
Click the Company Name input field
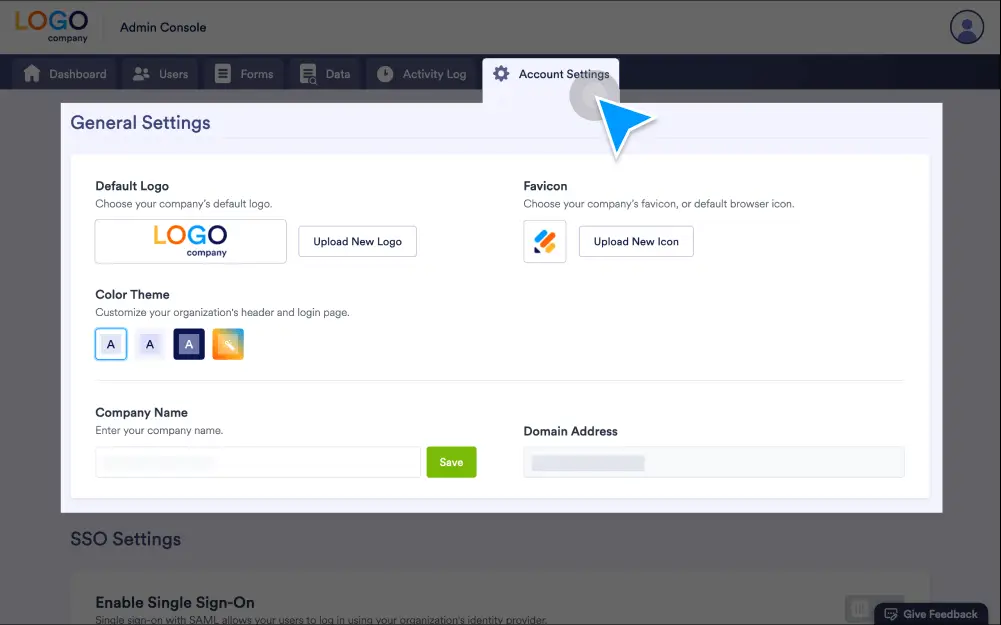click(x=258, y=462)
